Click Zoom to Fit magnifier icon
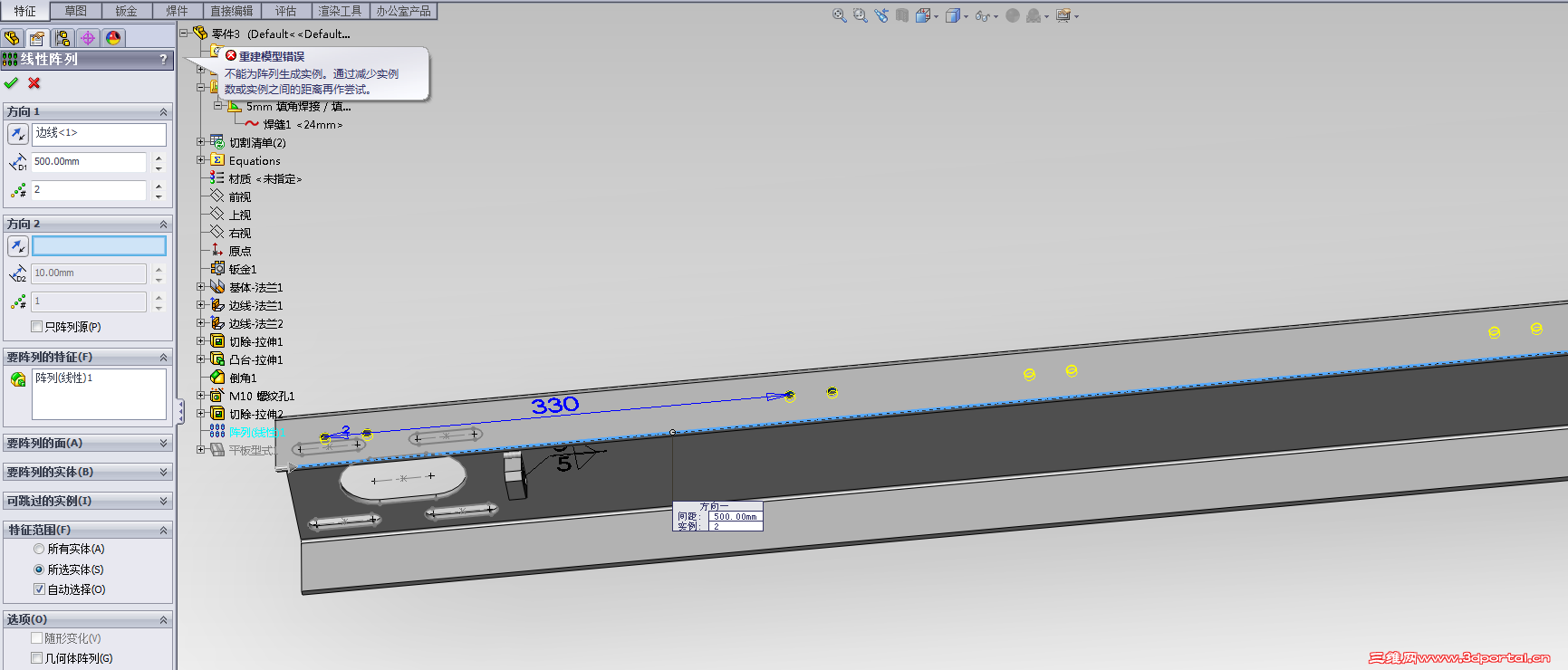Viewport: 1568px width, 670px height. (840, 15)
